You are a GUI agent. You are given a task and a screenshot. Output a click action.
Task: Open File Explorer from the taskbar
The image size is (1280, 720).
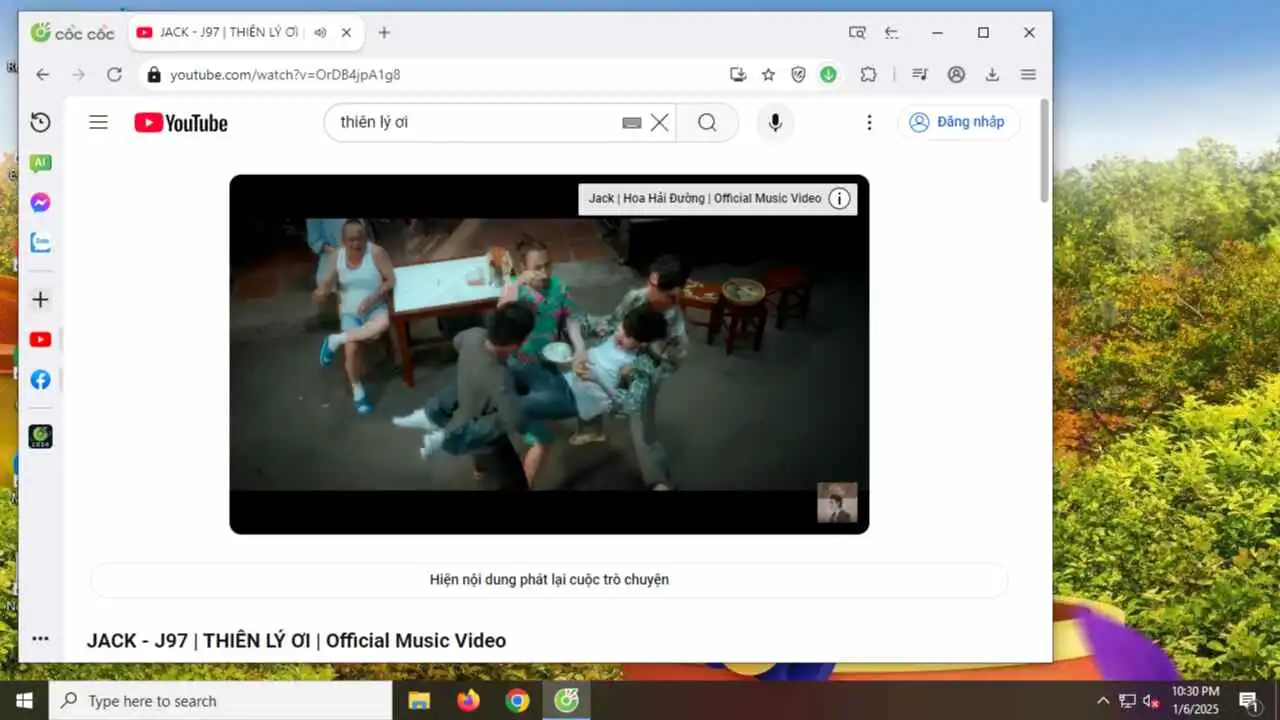coord(419,700)
